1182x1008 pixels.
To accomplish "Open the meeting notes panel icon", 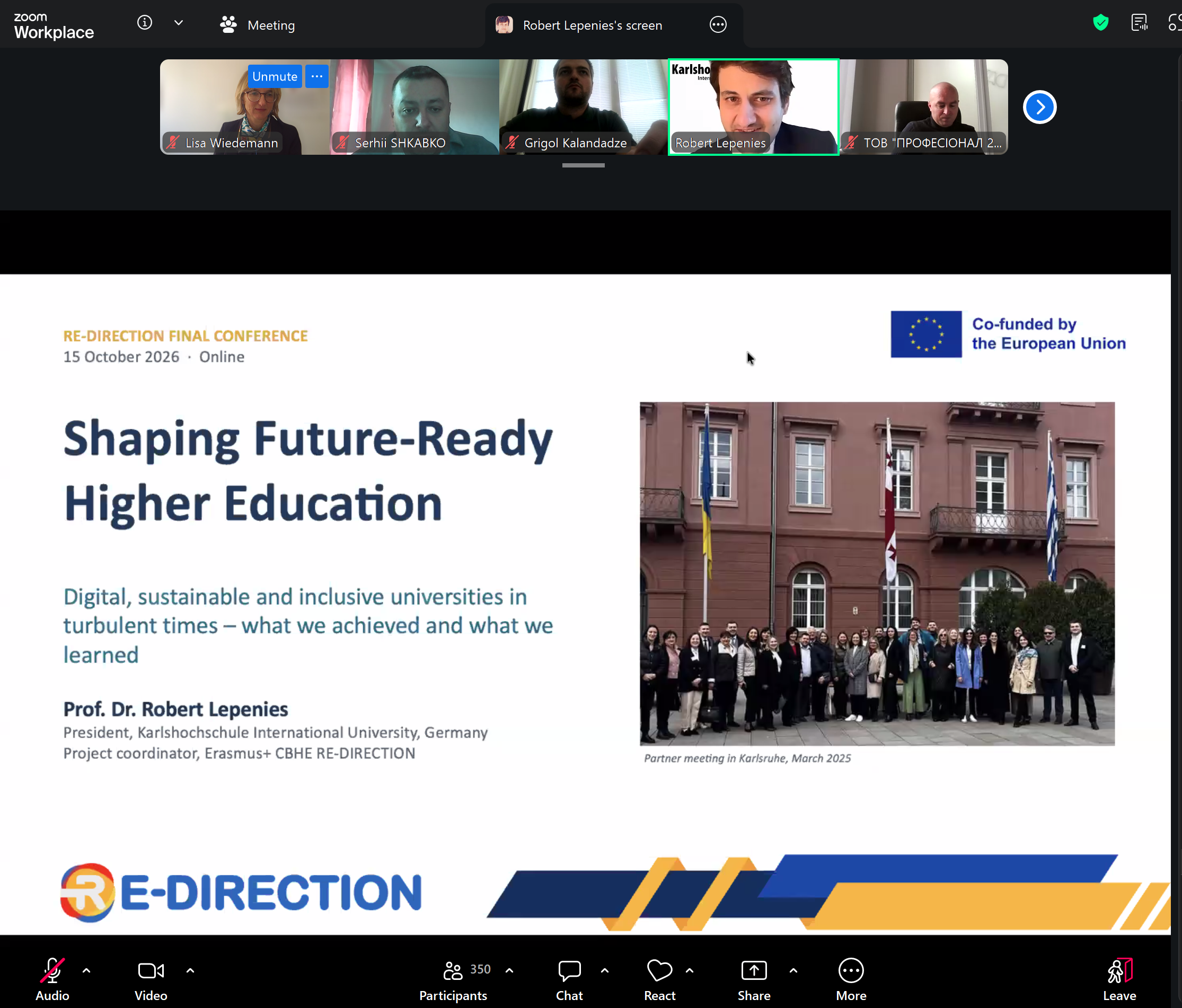I will point(1139,23).
